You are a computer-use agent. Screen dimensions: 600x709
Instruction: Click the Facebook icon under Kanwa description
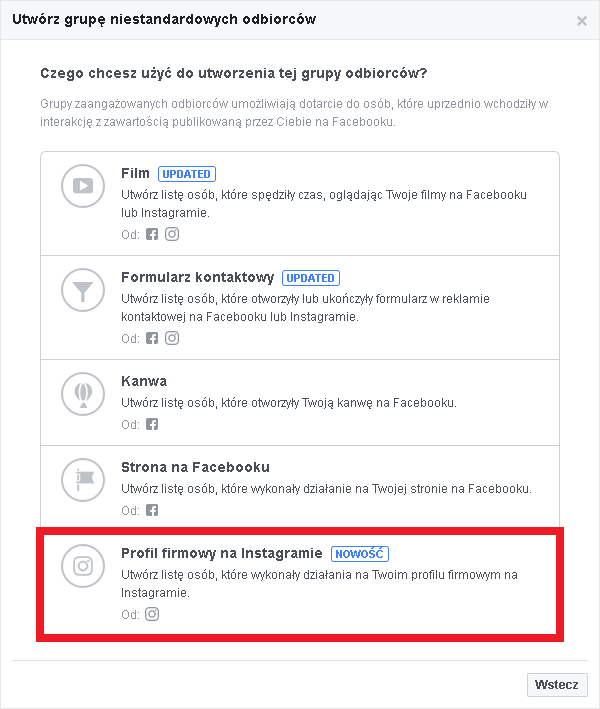[x=152, y=424]
